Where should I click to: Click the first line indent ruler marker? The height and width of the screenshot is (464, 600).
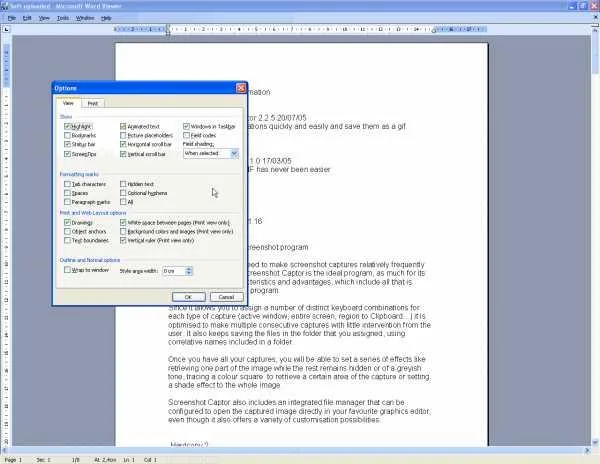click(x=168, y=26)
